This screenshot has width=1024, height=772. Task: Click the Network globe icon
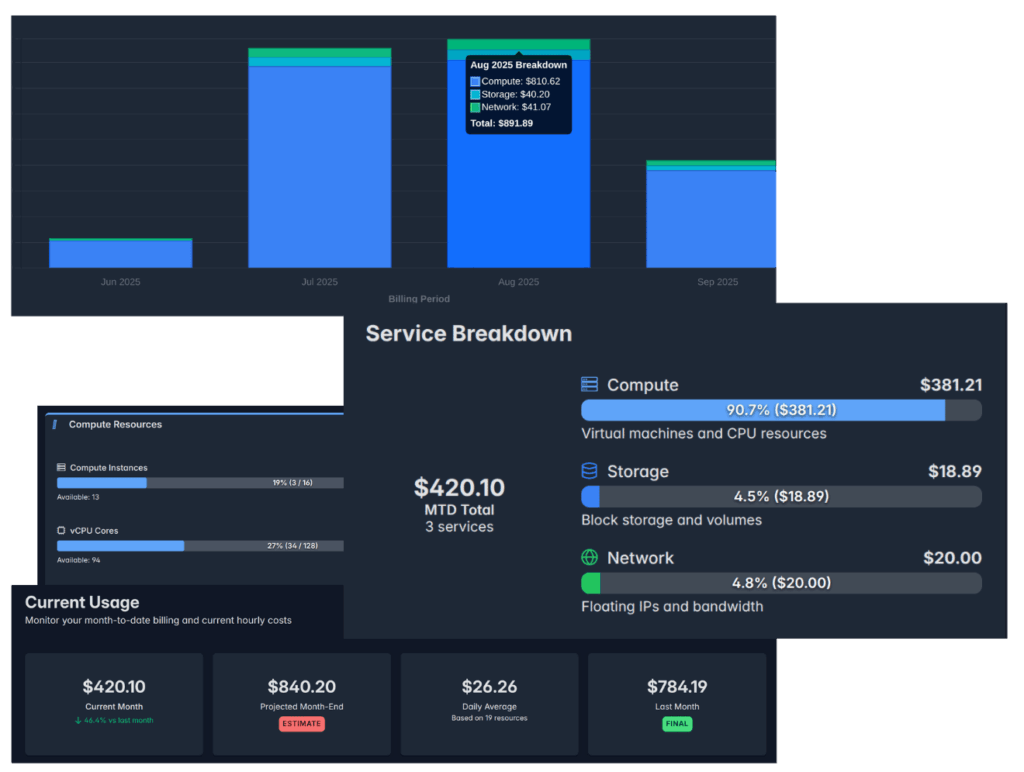(589, 558)
